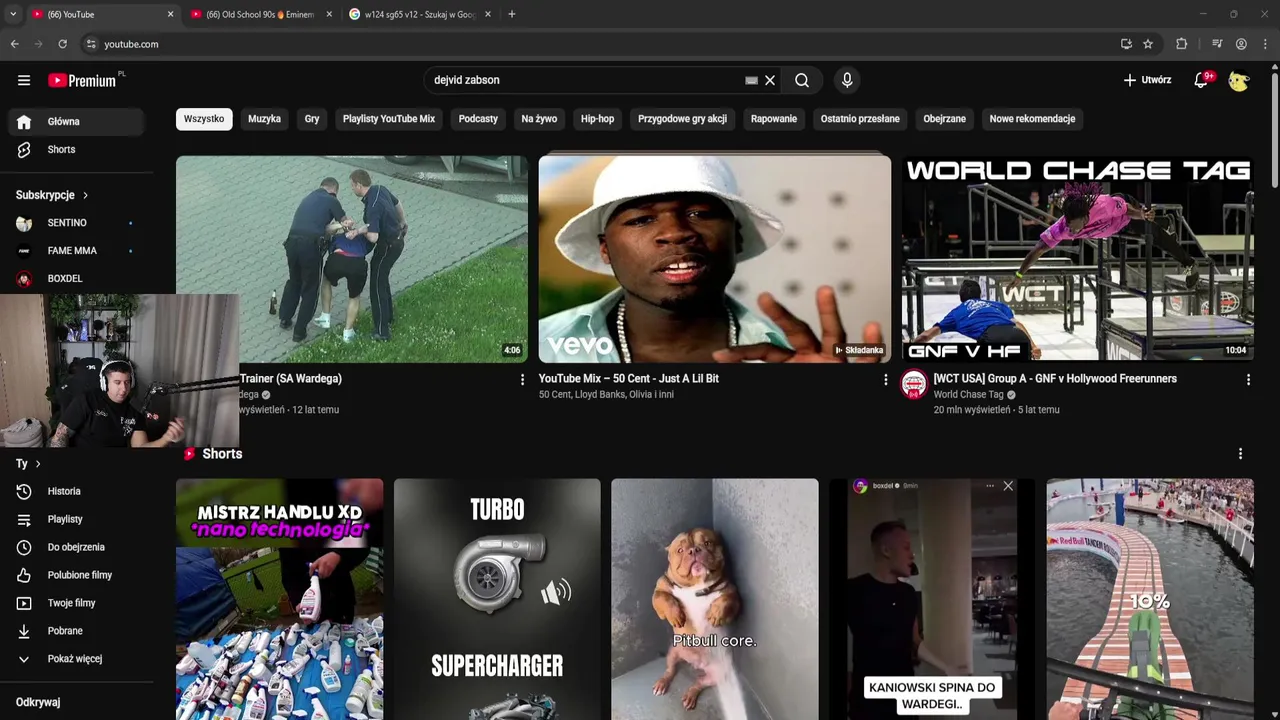Select the Gry filter chip
Image resolution: width=1280 pixels, height=720 pixels.
312,119
